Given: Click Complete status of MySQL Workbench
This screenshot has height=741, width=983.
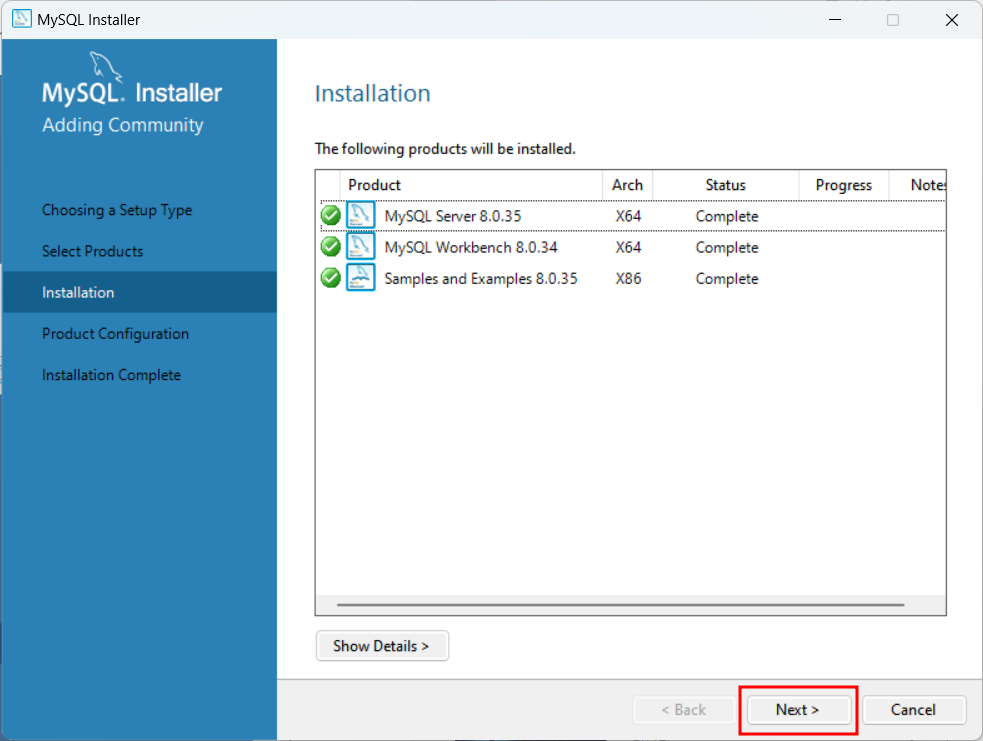Looking at the screenshot, I should click(727, 248).
